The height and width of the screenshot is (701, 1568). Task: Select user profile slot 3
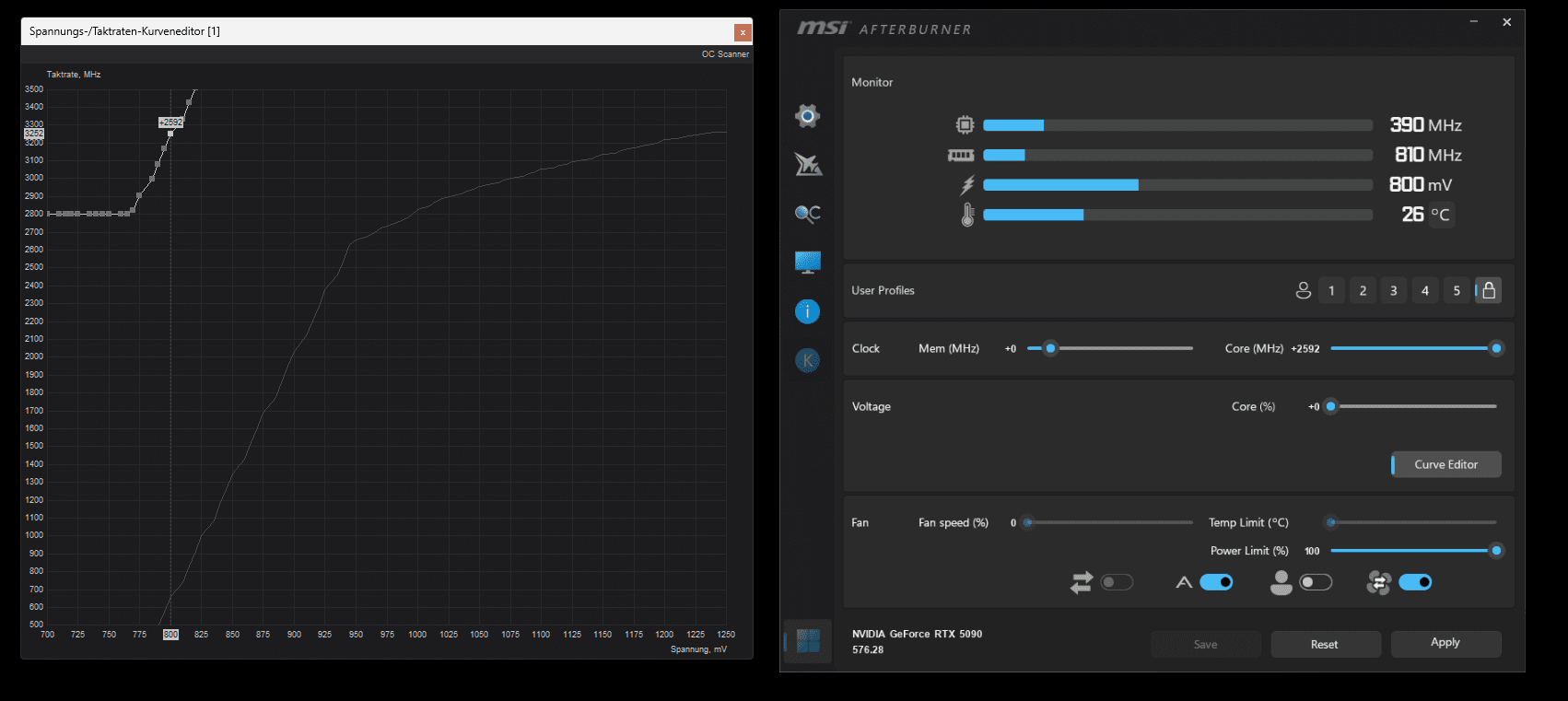point(1394,290)
